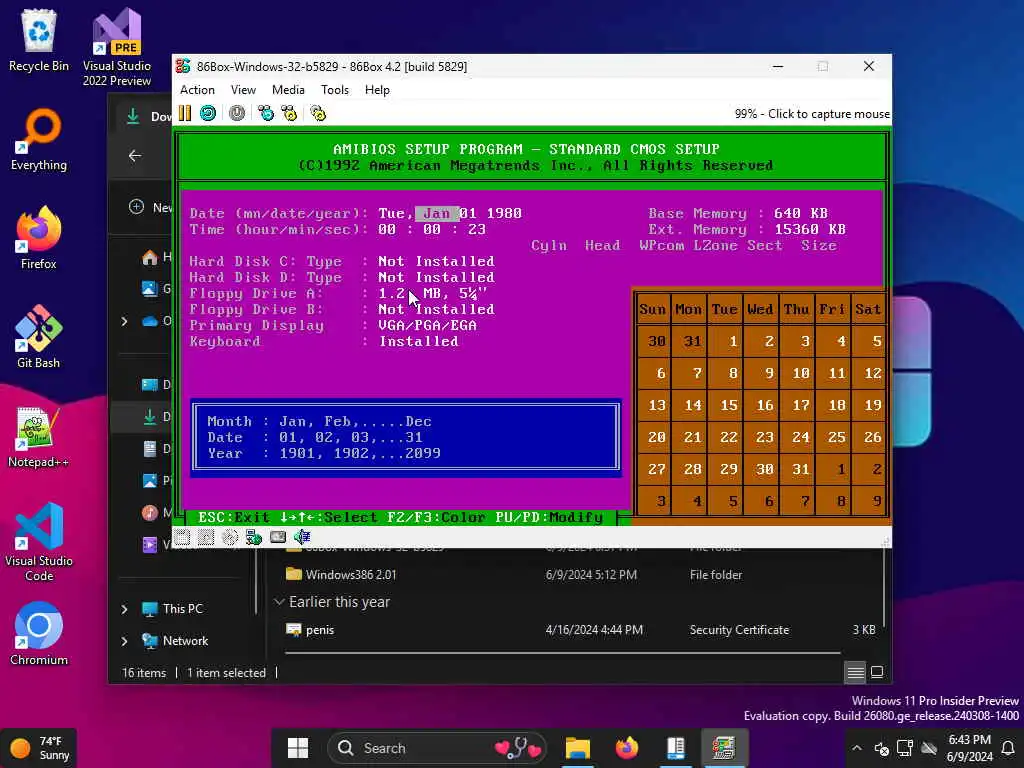This screenshot has height=768, width=1024.
Task: Select the Visual Studio 2022 Preview shortcut
Action: click(116, 47)
